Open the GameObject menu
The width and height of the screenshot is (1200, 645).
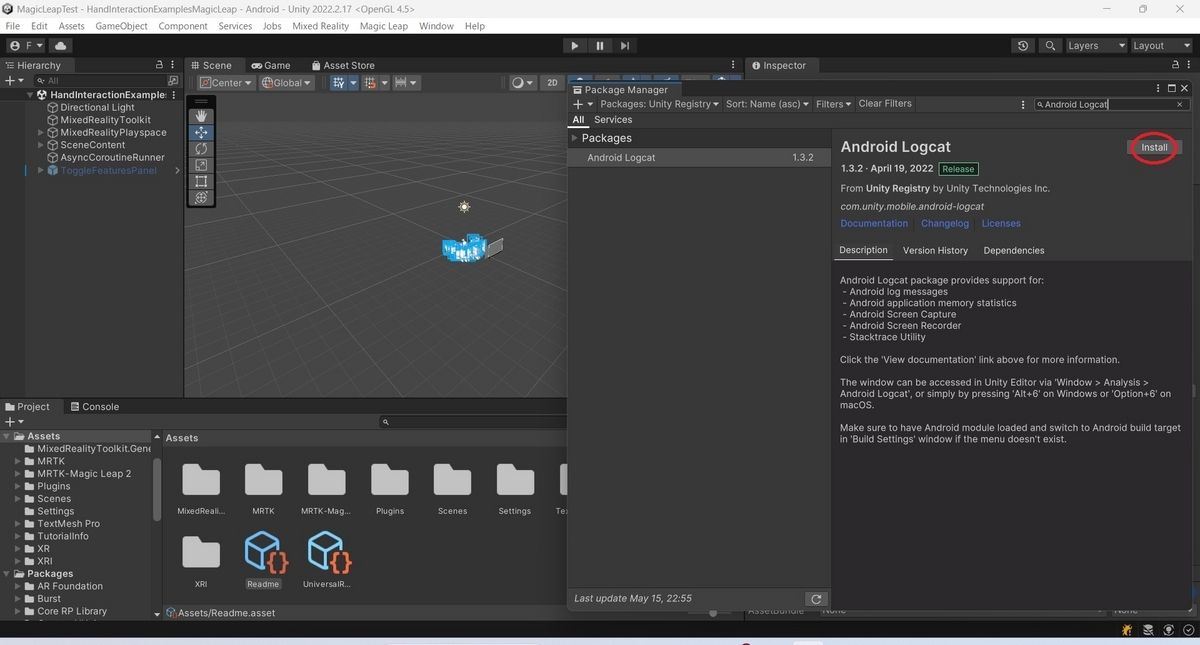click(x=122, y=26)
